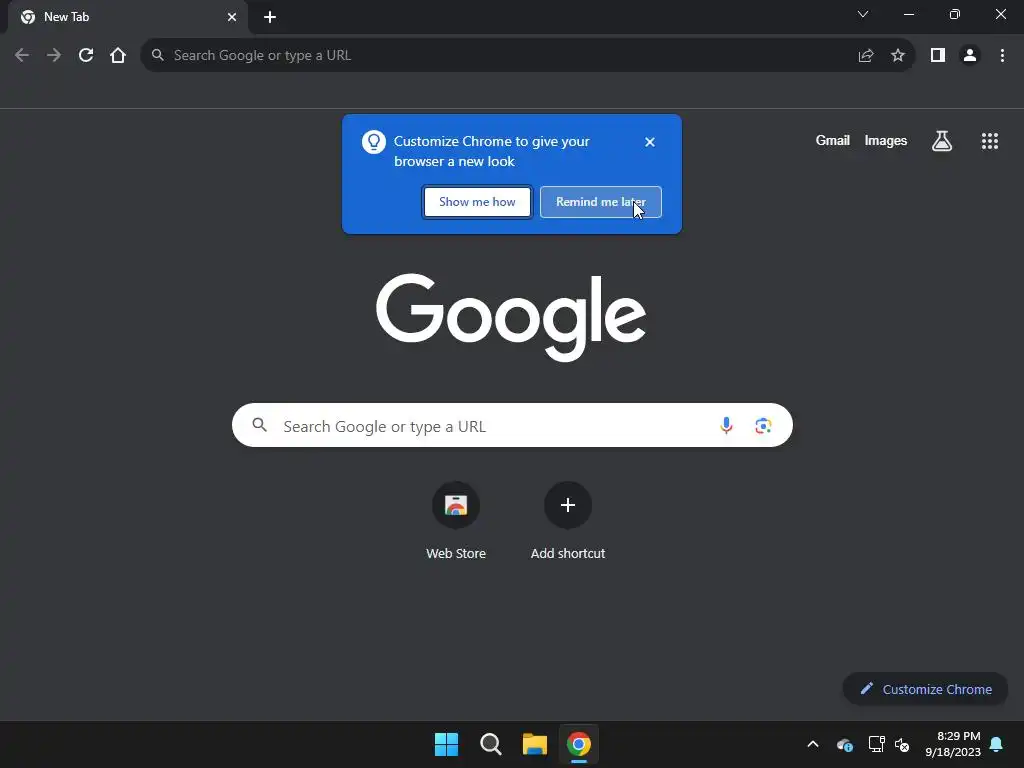Close the New Tab tab
This screenshot has width=1024, height=768.
click(232, 17)
